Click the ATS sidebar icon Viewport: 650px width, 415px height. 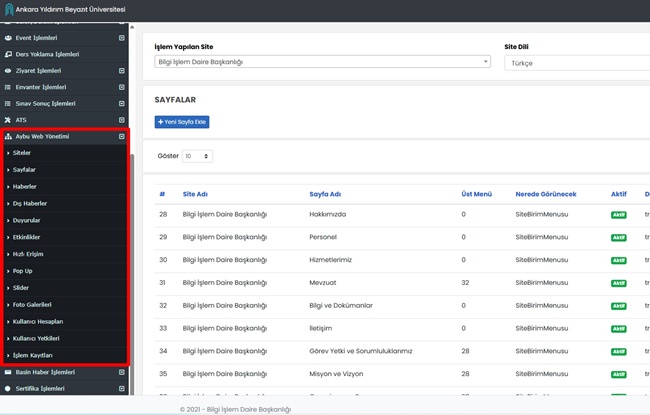[9, 120]
